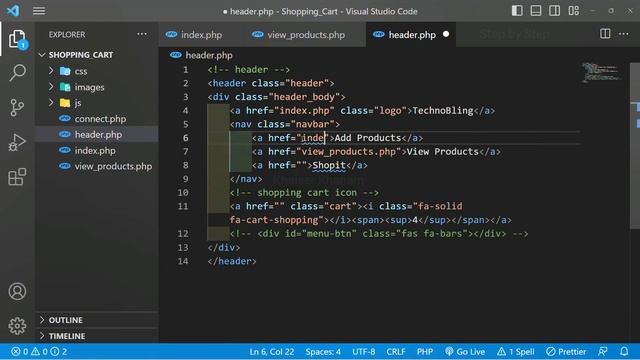Click the Prettier status bar item
The height and width of the screenshot is (360, 640).
pos(566,351)
